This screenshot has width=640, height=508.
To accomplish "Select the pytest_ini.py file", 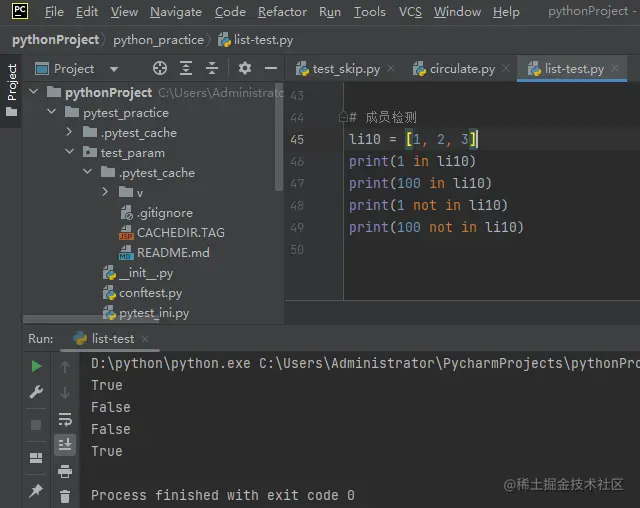I will click(x=146, y=313).
